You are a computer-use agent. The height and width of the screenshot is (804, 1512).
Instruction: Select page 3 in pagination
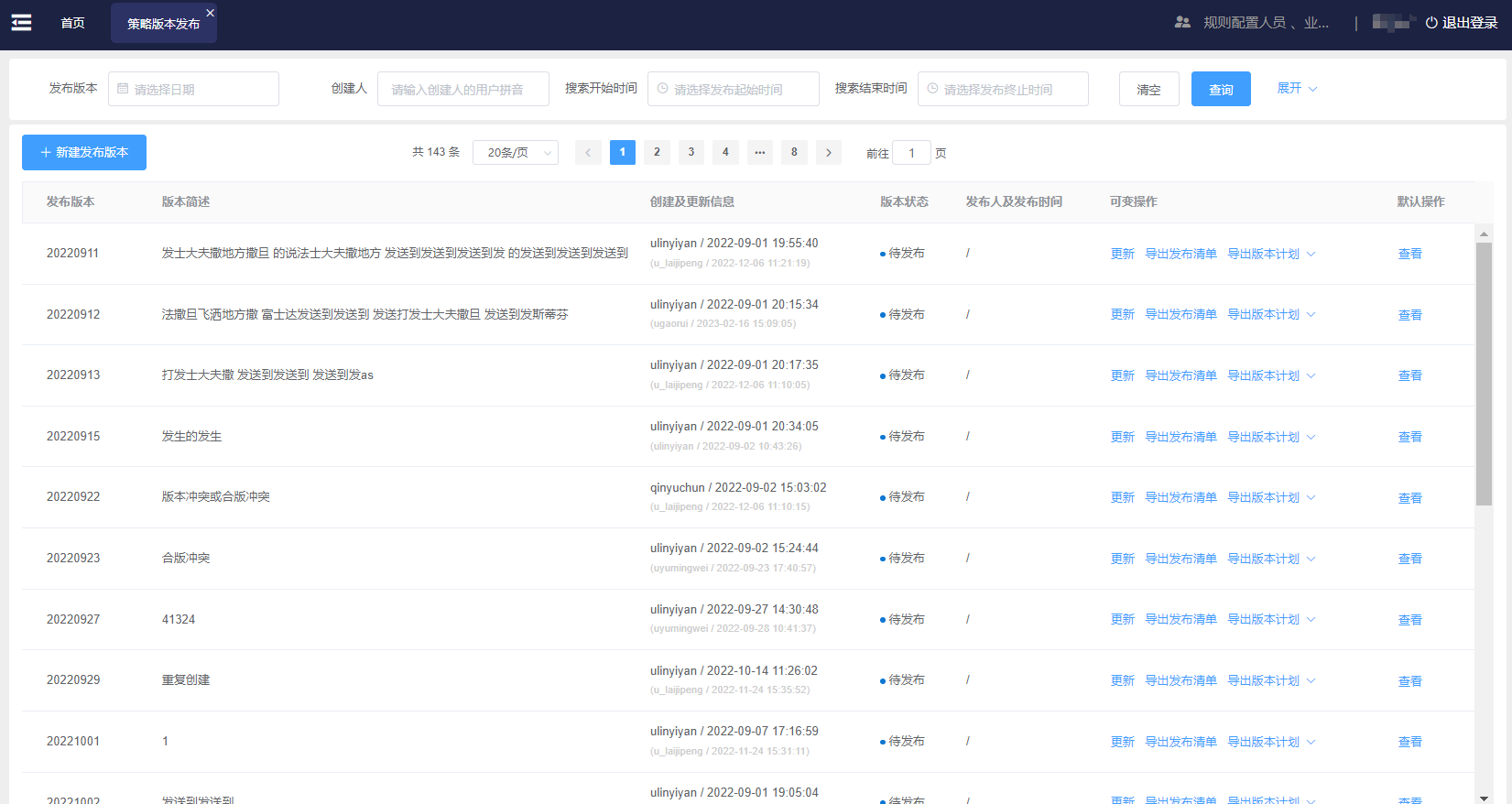pos(691,153)
